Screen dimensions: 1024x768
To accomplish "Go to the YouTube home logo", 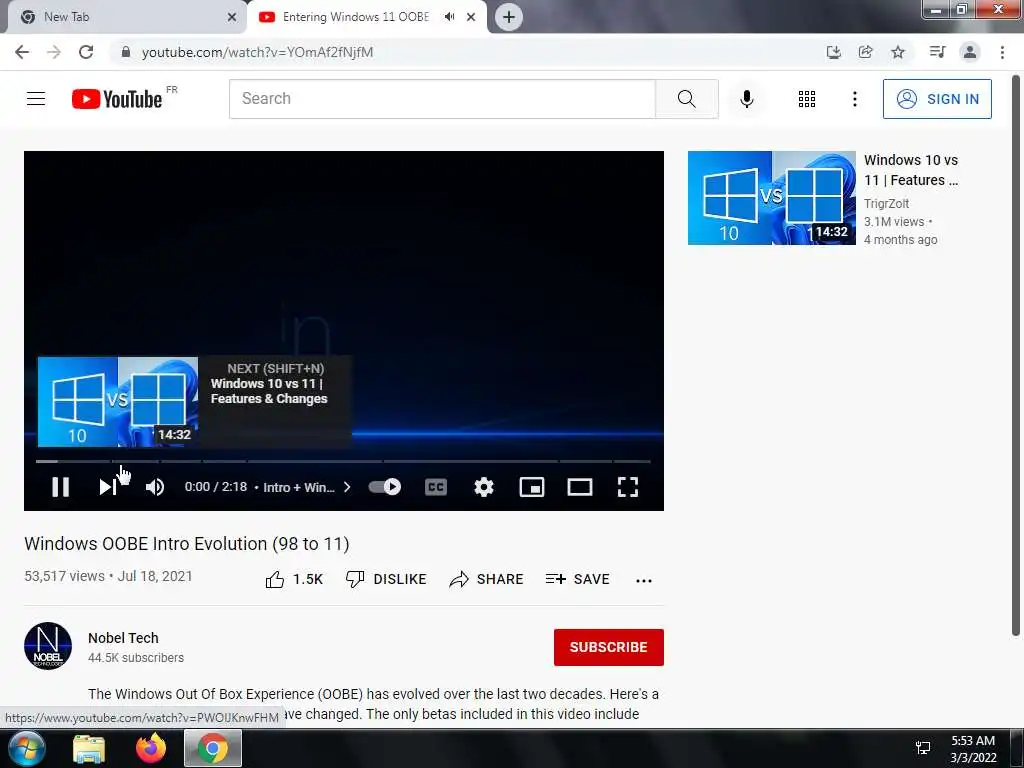I will point(117,99).
